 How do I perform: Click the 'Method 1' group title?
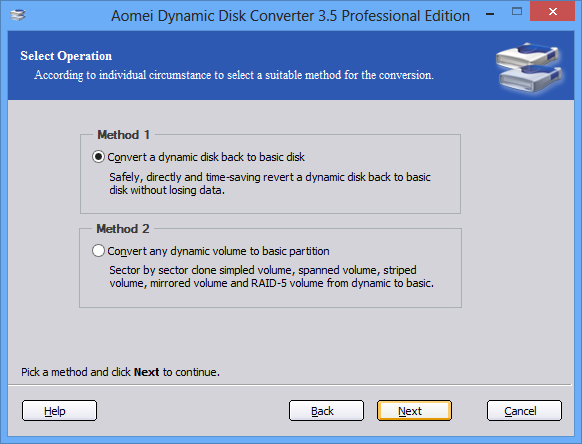(x=123, y=135)
